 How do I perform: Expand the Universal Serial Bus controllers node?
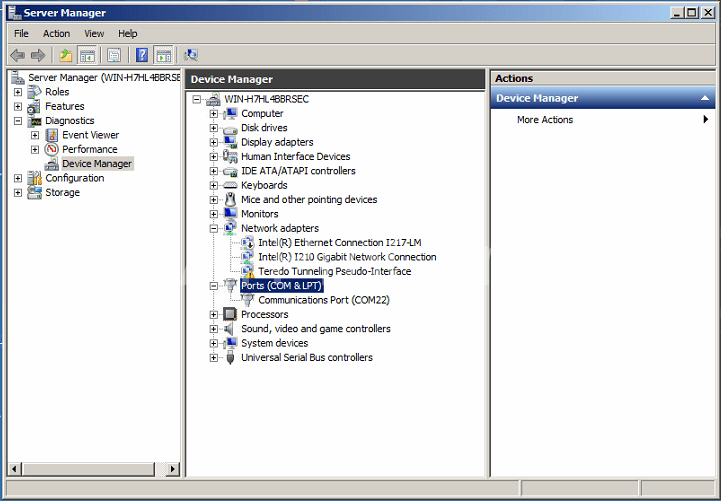tap(213, 358)
